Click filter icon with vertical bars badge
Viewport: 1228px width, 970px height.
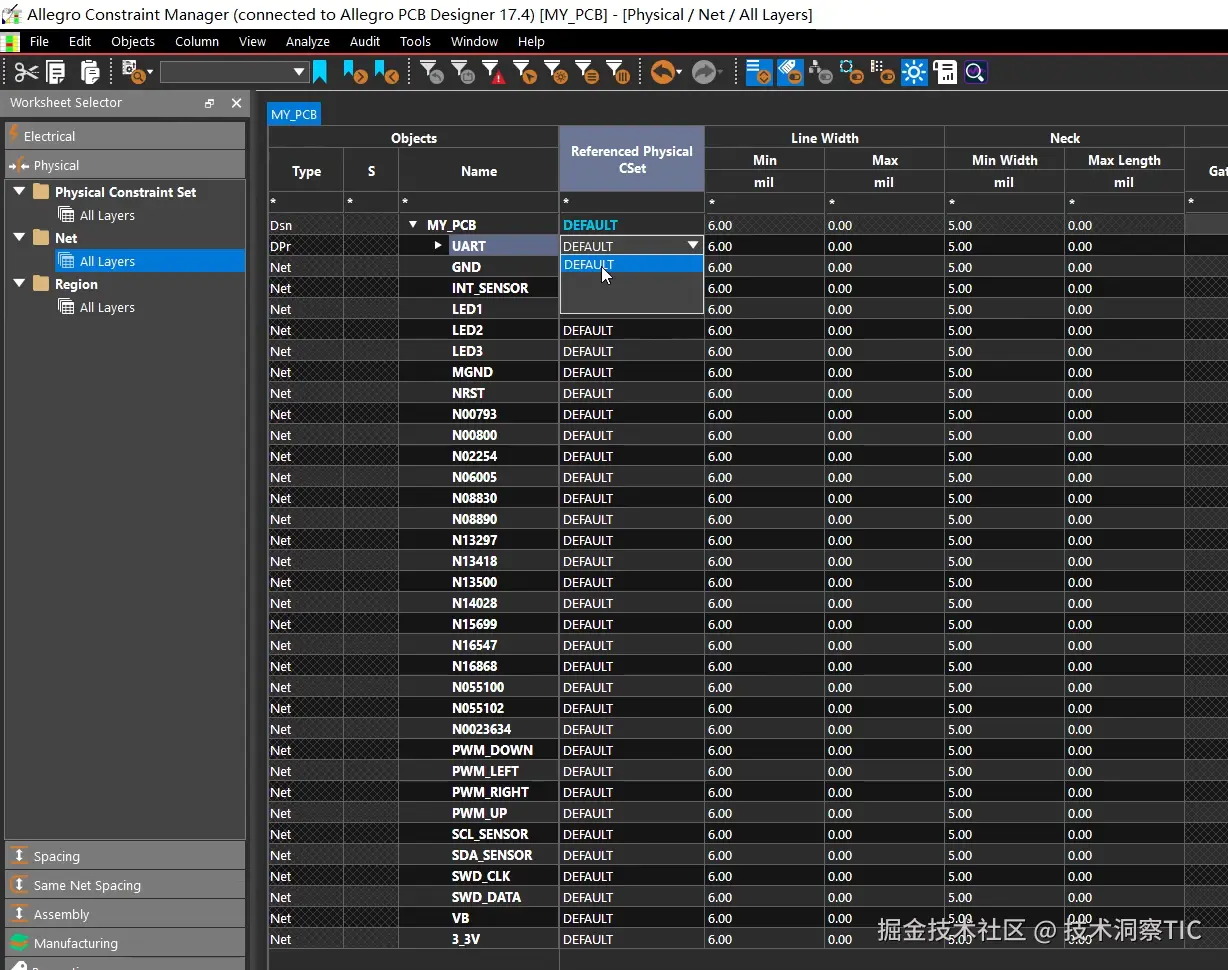(618, 72)
